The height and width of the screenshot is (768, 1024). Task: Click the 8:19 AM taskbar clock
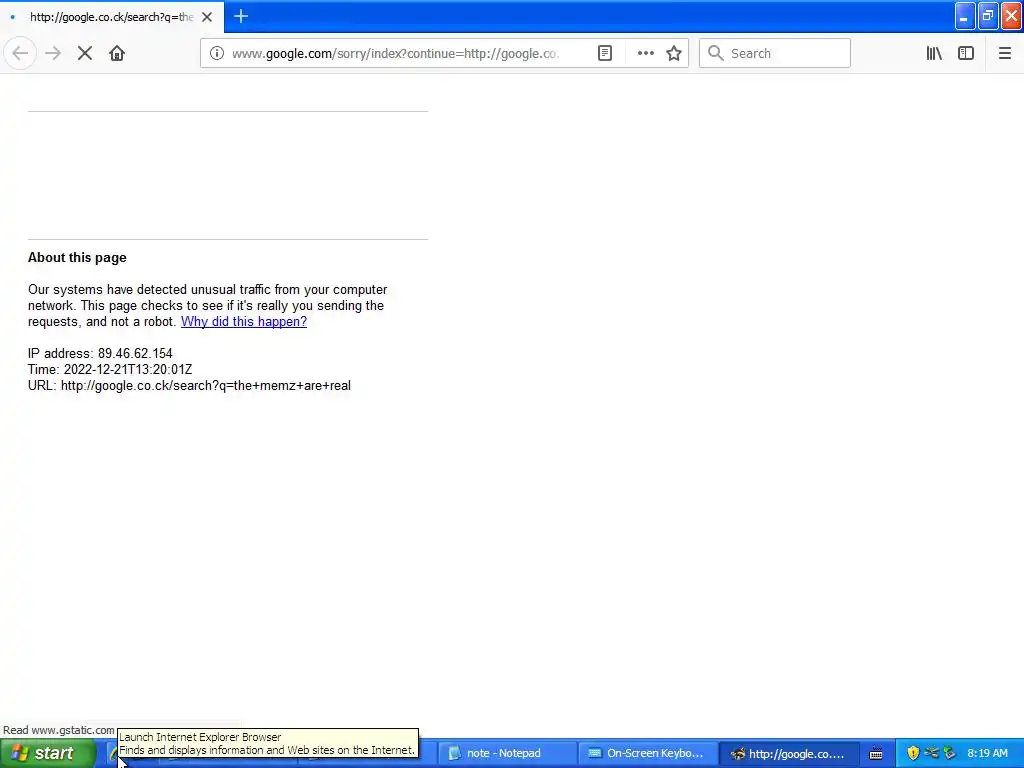coord(987,753)
